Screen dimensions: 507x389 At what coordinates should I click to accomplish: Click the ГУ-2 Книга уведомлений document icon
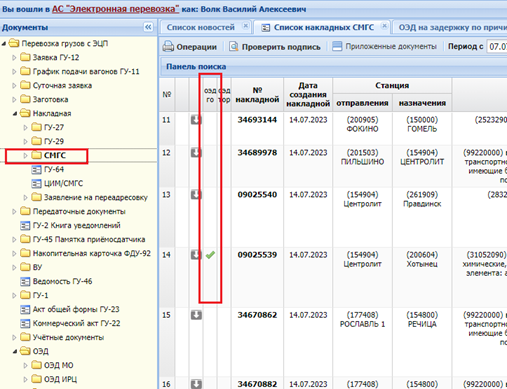click(x=25, y=226)
